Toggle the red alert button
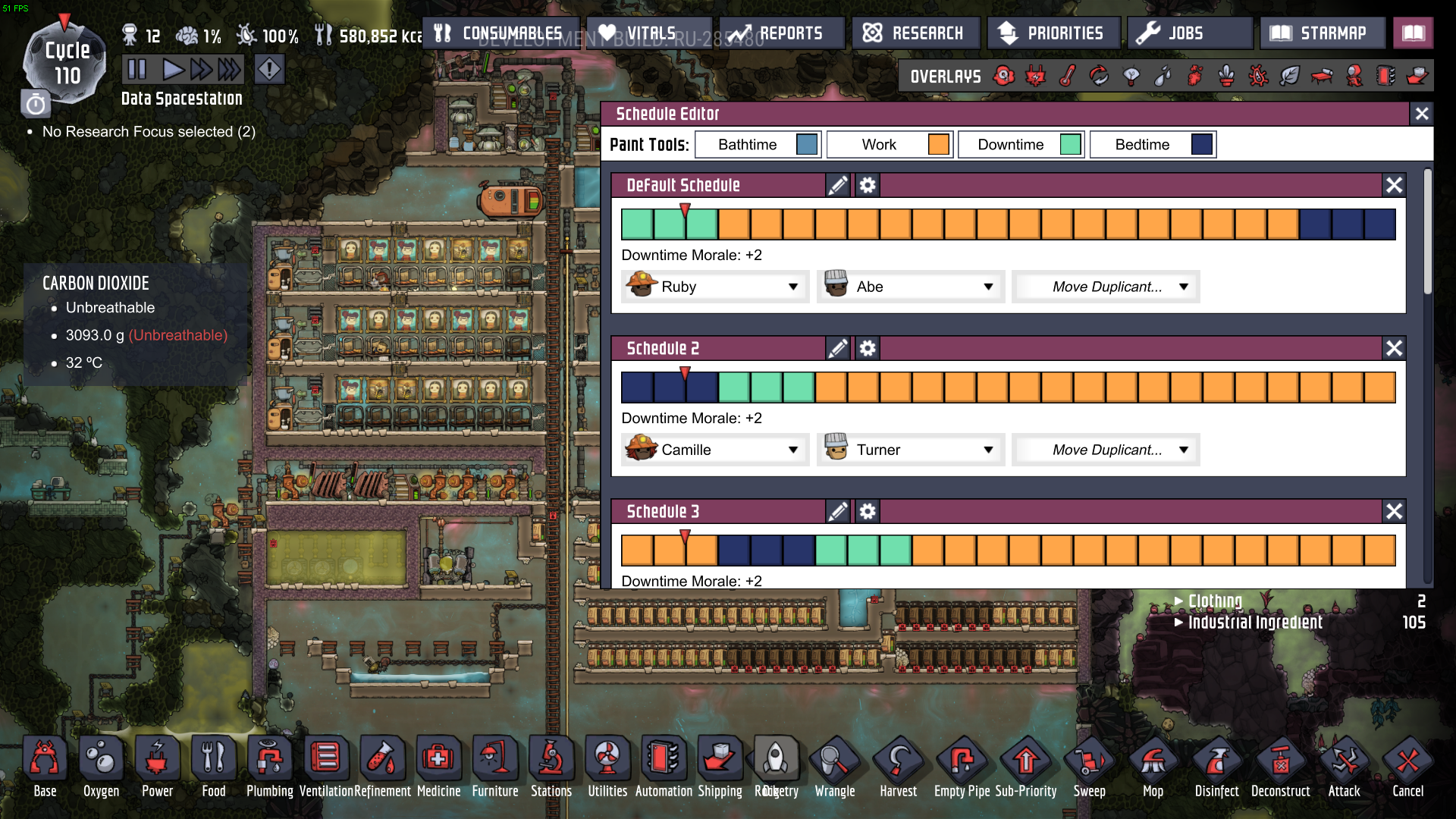 [x=269, y=70]
